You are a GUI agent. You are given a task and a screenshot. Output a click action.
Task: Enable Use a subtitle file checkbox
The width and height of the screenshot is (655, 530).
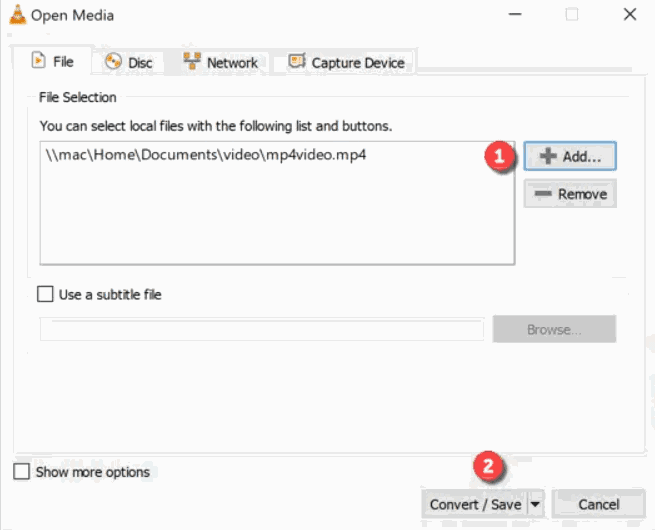pos(45,294)
